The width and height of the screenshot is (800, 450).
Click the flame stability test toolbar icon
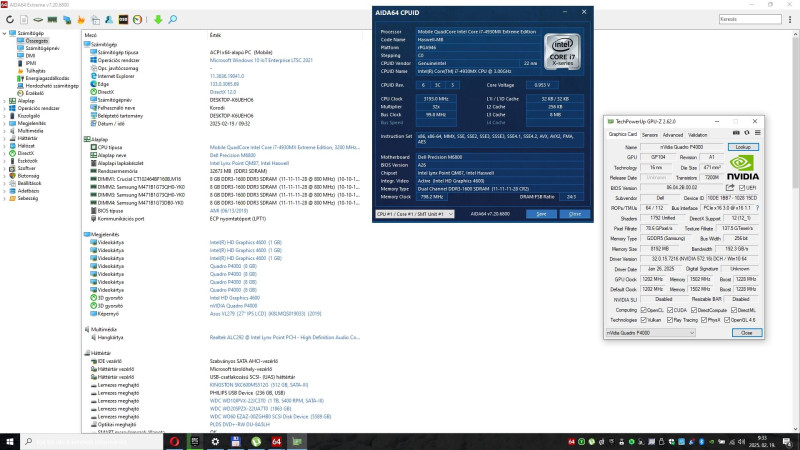point(81,19)
